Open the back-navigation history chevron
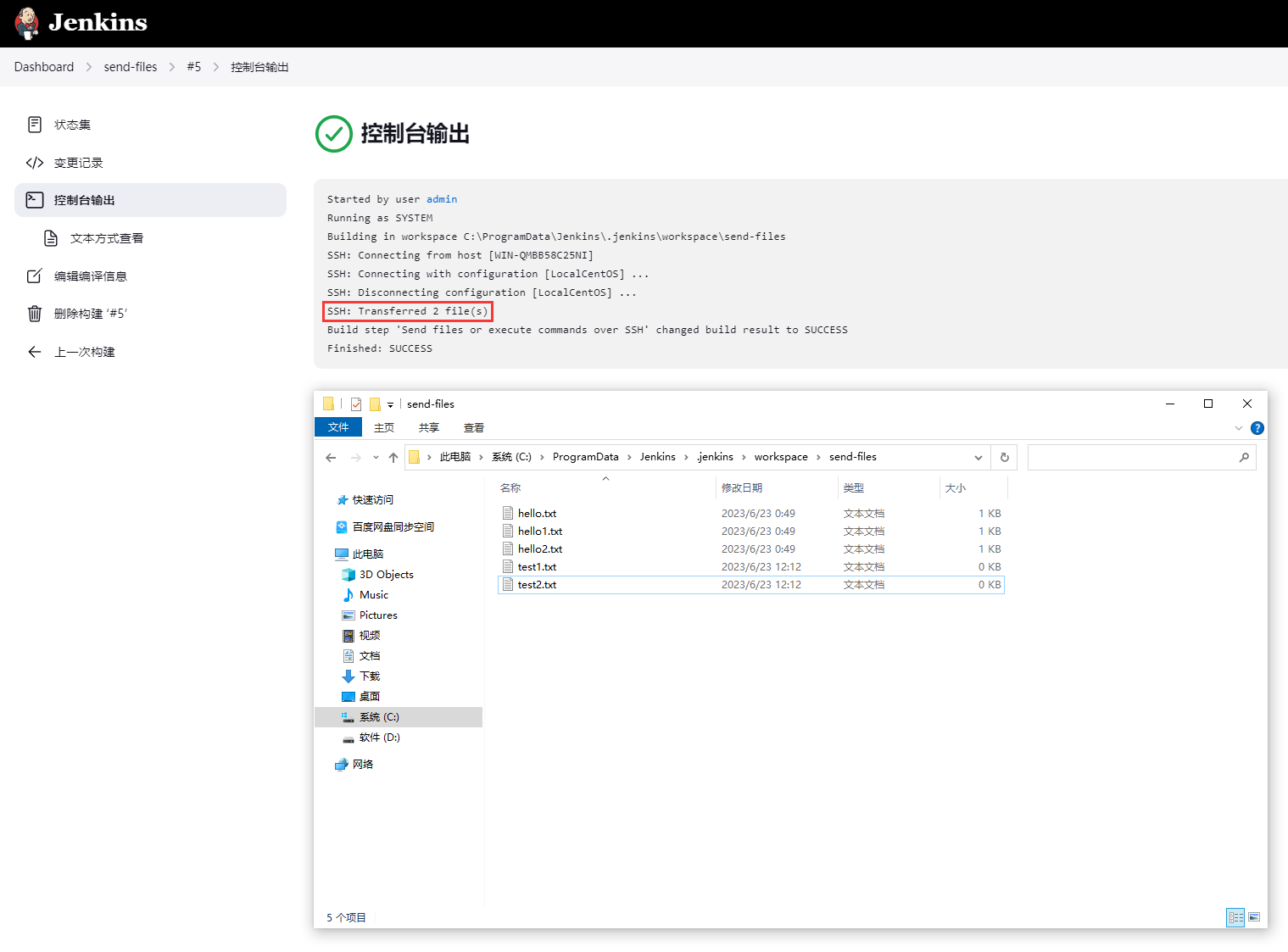This screenshot has width=1288, height=952. click(376, 456)
